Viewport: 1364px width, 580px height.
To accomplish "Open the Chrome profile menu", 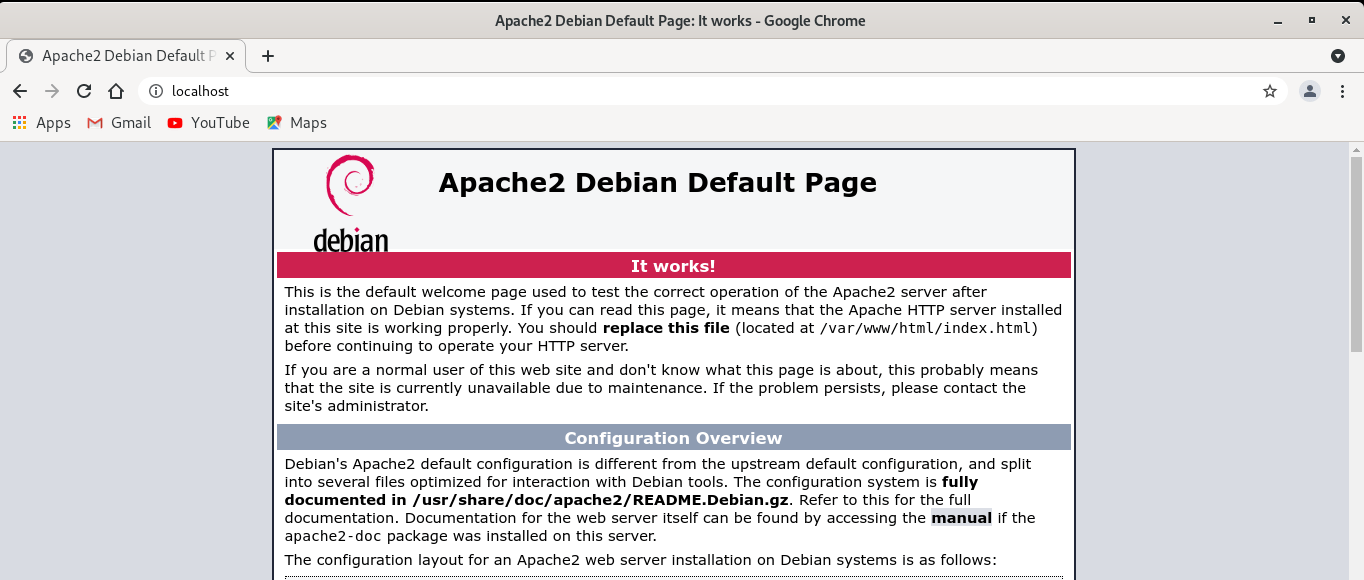I will point(1309,90).
